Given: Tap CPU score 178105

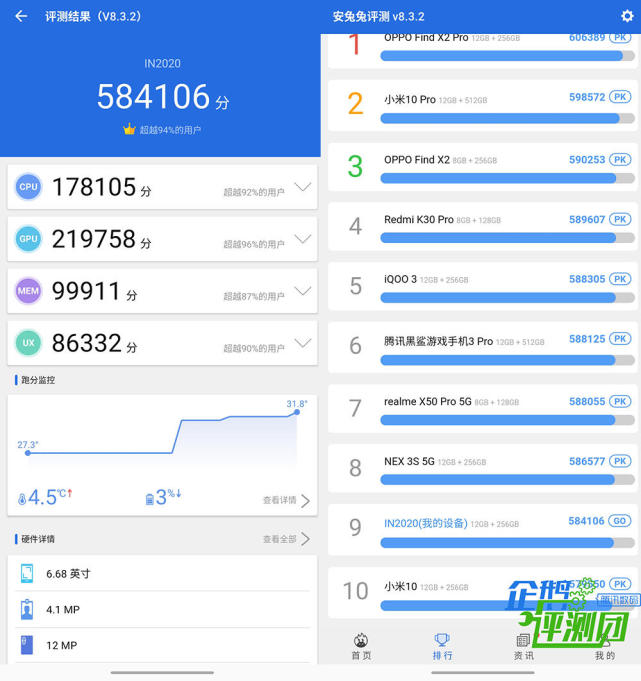Looking at the screenshot, I should click(94, 187).
